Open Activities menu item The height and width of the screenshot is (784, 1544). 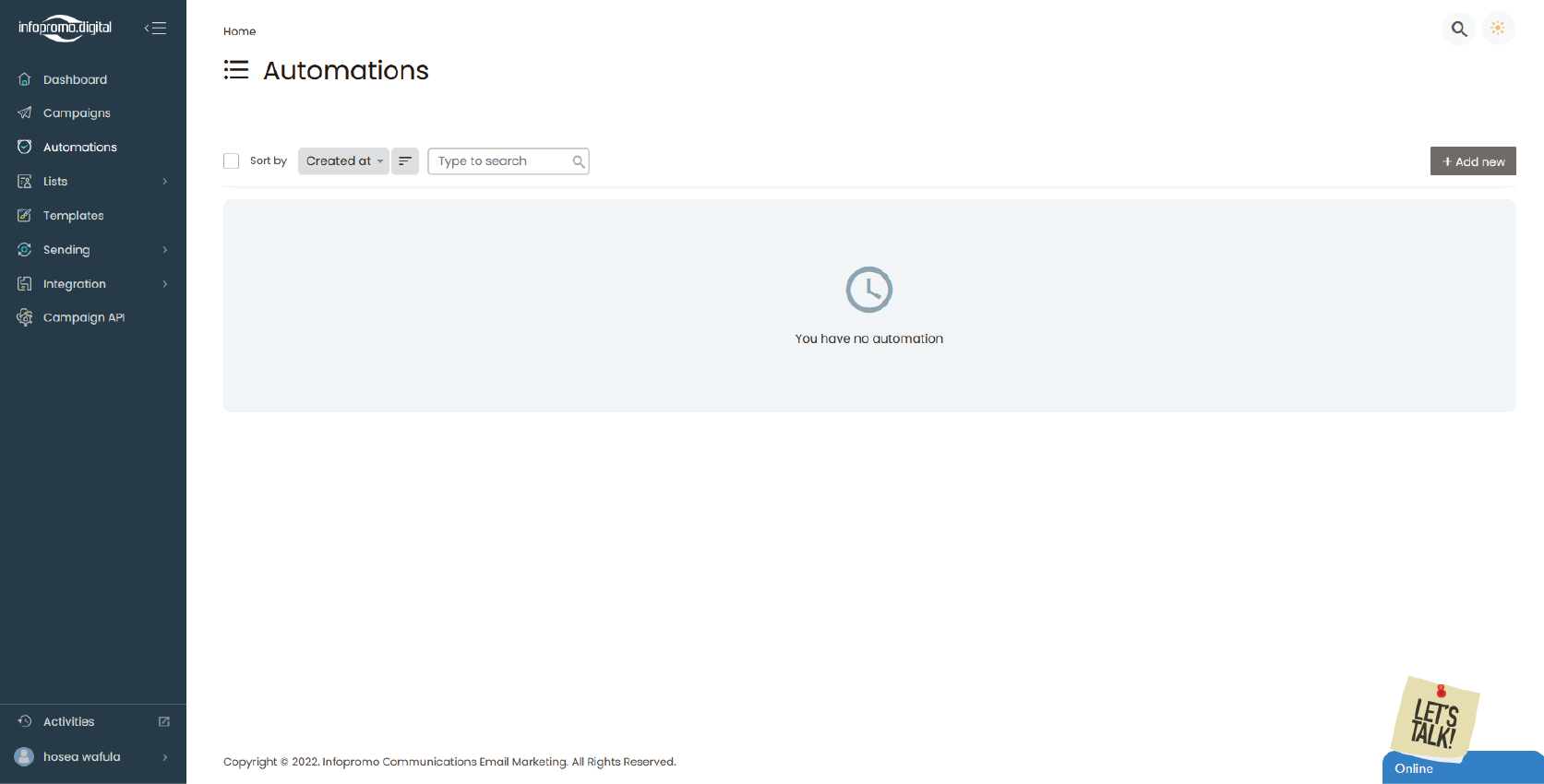pos(69,721)
